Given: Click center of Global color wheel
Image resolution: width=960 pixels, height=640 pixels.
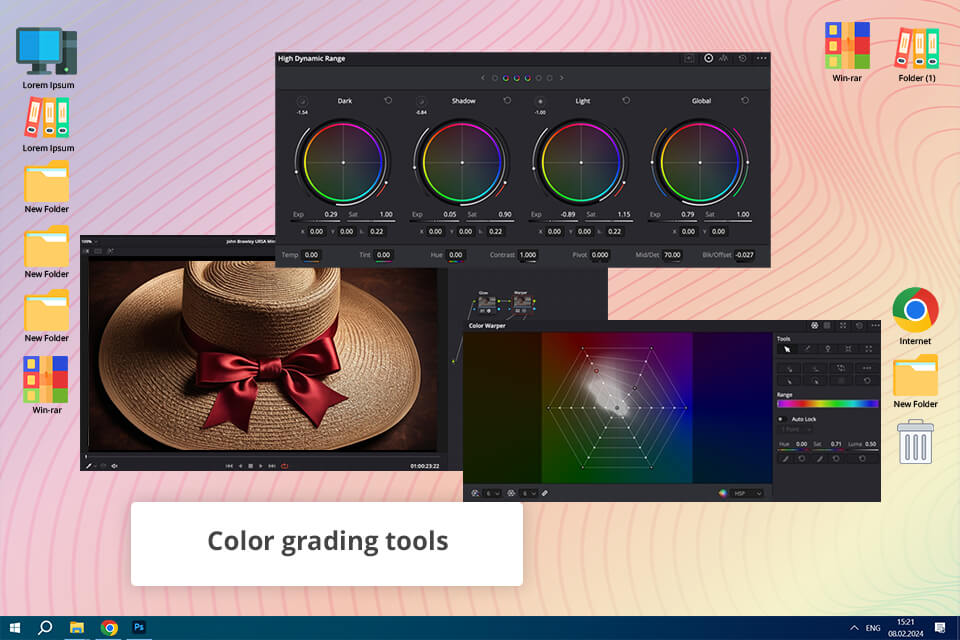Looking at the screenshot, I should 700,162.
